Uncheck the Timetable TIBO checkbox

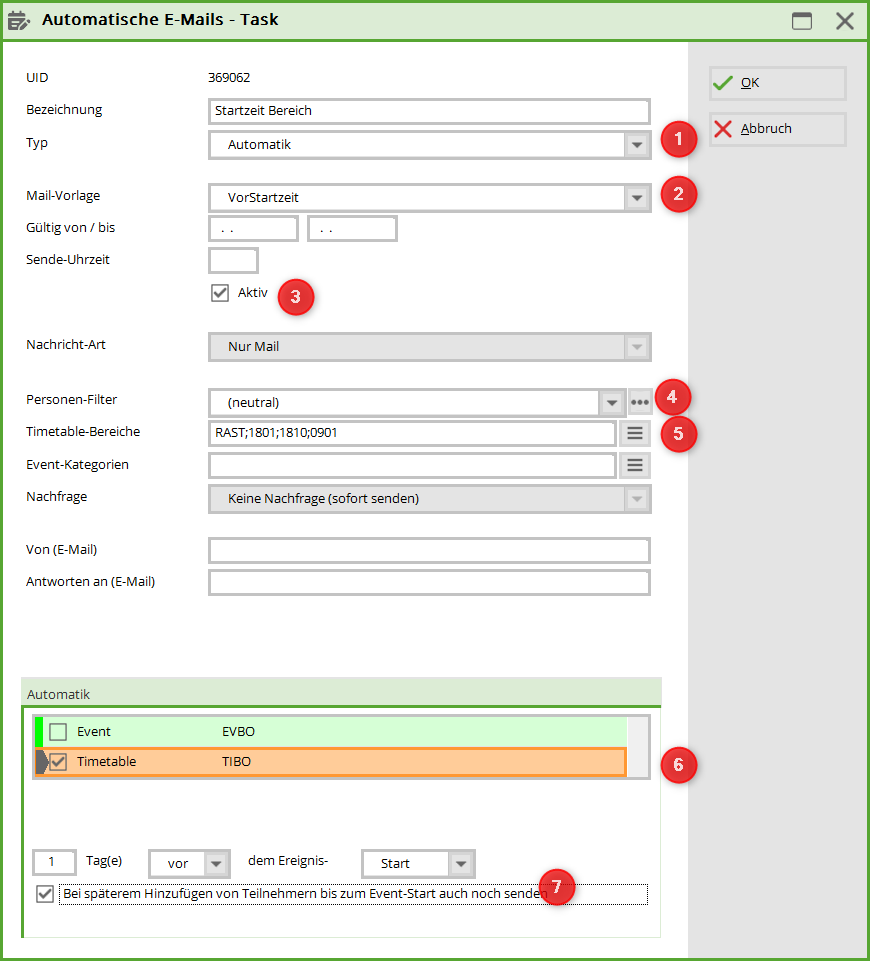coord(58,762)
